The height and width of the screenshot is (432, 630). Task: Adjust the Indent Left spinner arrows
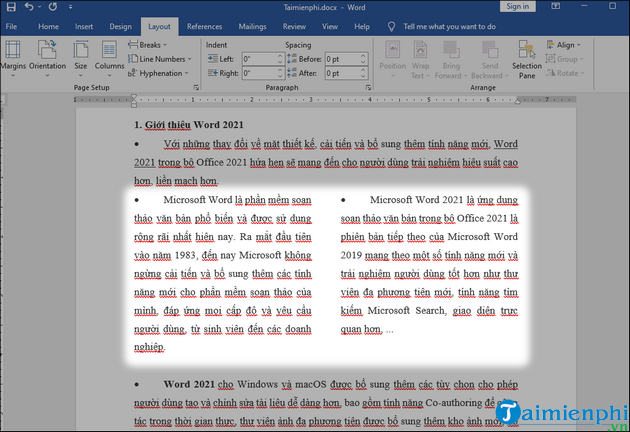pyautogui.click(x=280, y=59)
